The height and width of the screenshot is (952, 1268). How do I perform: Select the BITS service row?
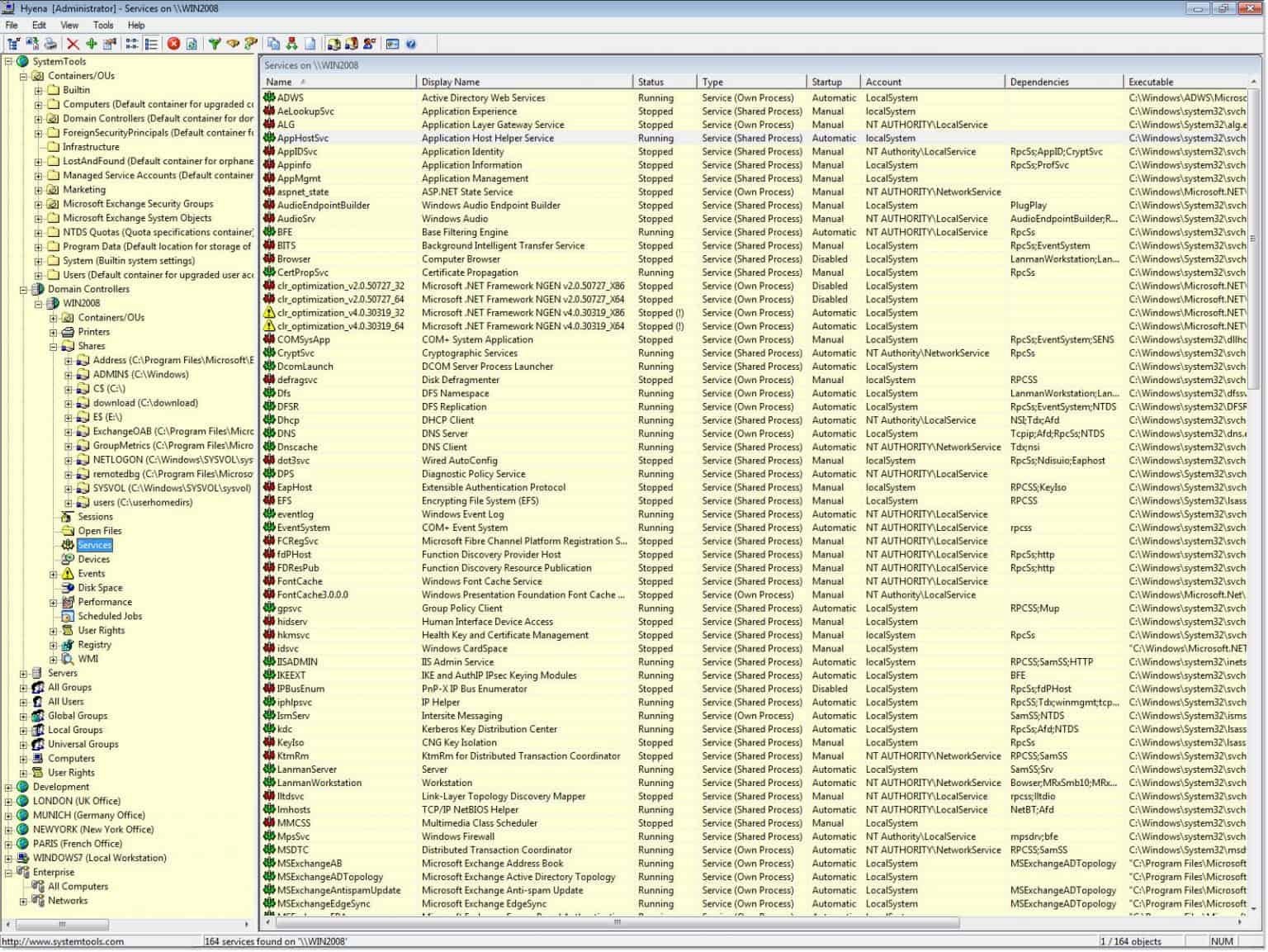(495, 245)
